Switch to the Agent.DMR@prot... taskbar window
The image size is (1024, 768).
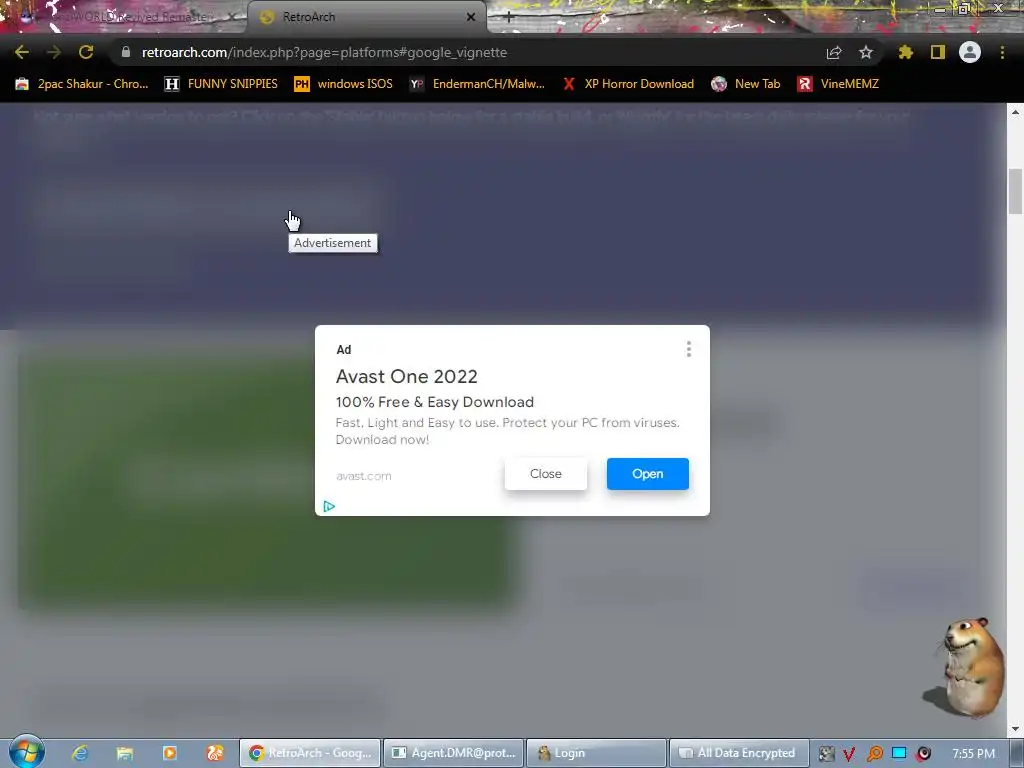[x=453, y=753]
